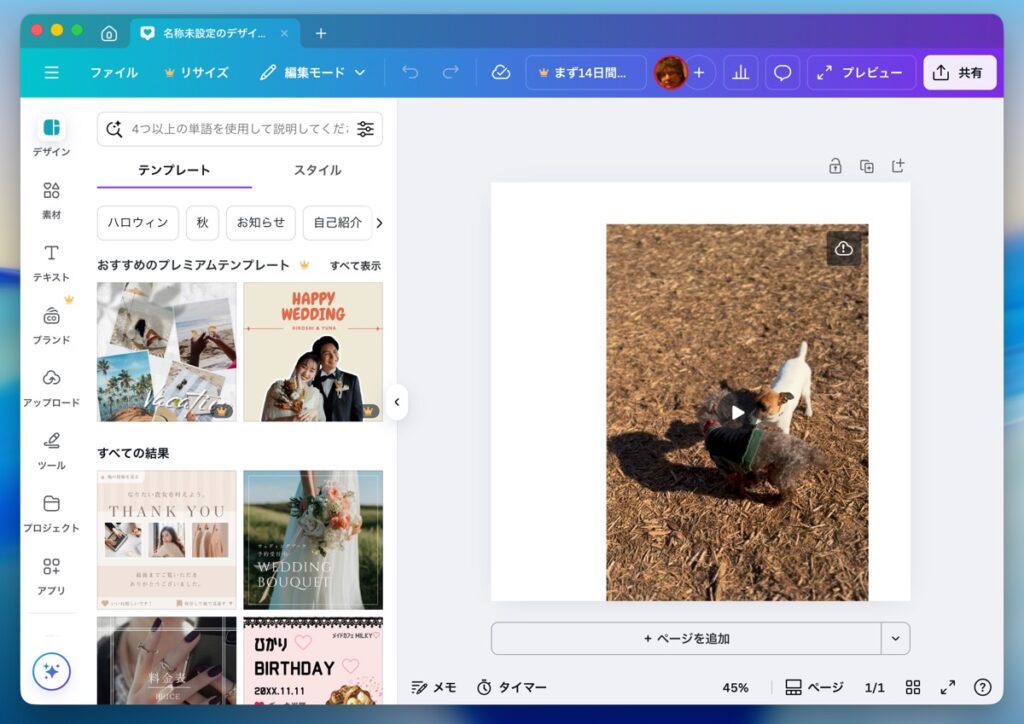Select the HAPPY WEDDING template thumbnail
Image resolution: width=1024 pixels, height=724 pixels.
(313, 351)
